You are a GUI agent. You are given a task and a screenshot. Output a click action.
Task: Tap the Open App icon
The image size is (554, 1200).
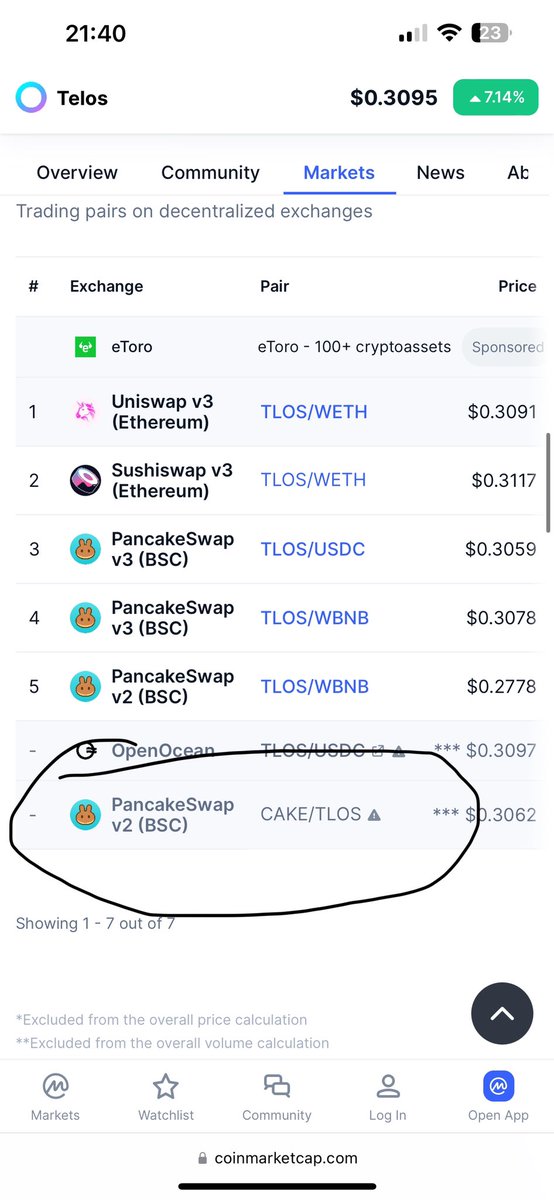tap(498, 1087)
